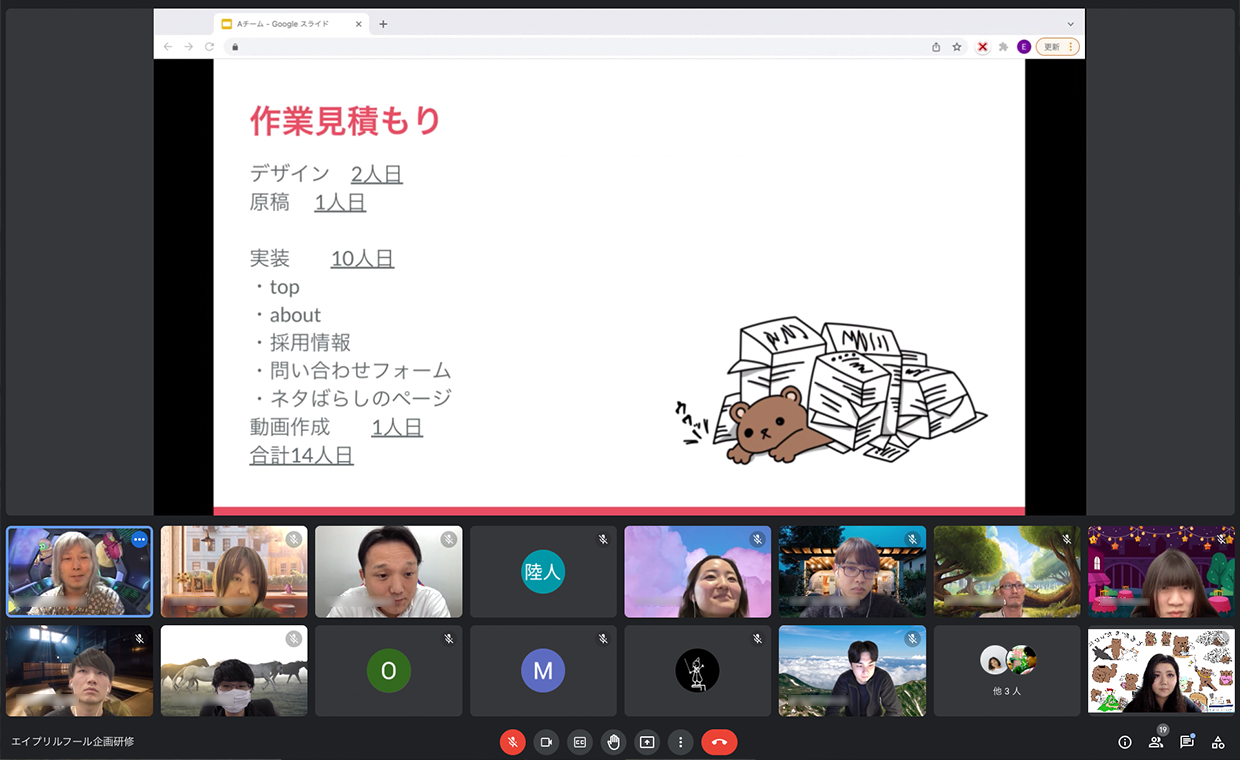Click the mute indicator on the mountain clouds tile
1240x760 pixels.
(x=912, y=638)
